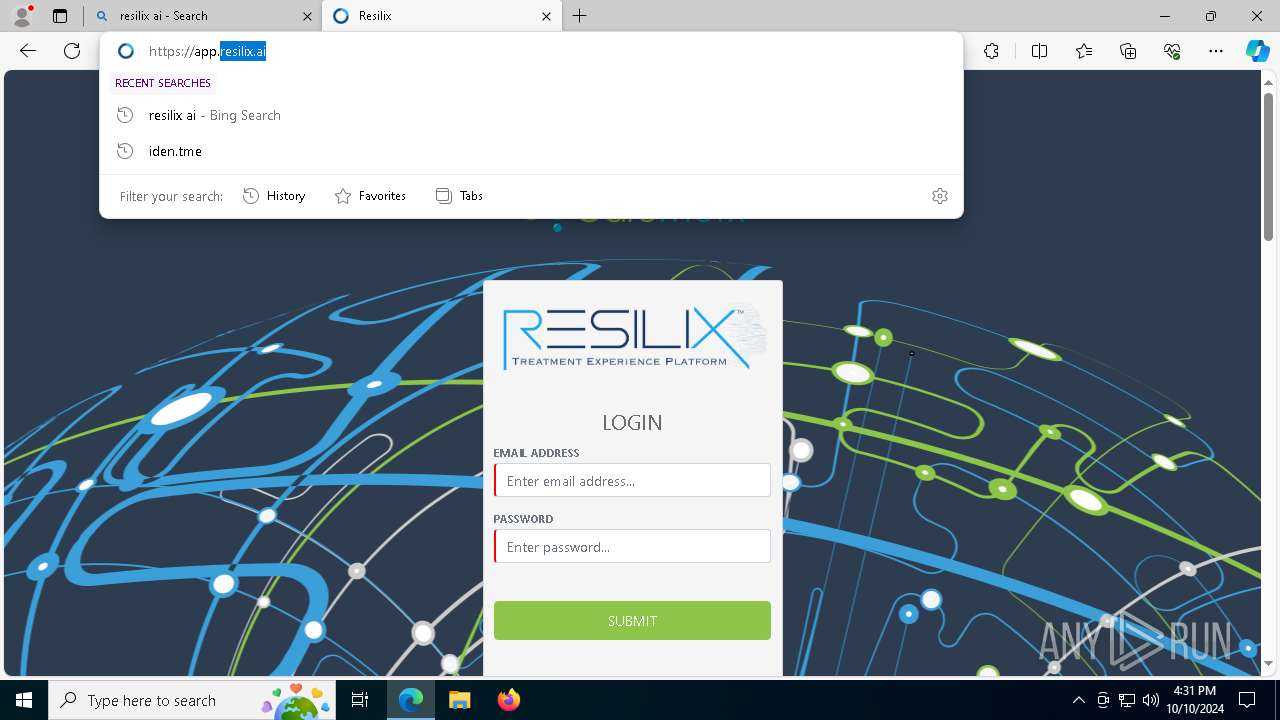Focus the Email Address input field
Viewport: 1280px width, 720px height.
[632, 480]
